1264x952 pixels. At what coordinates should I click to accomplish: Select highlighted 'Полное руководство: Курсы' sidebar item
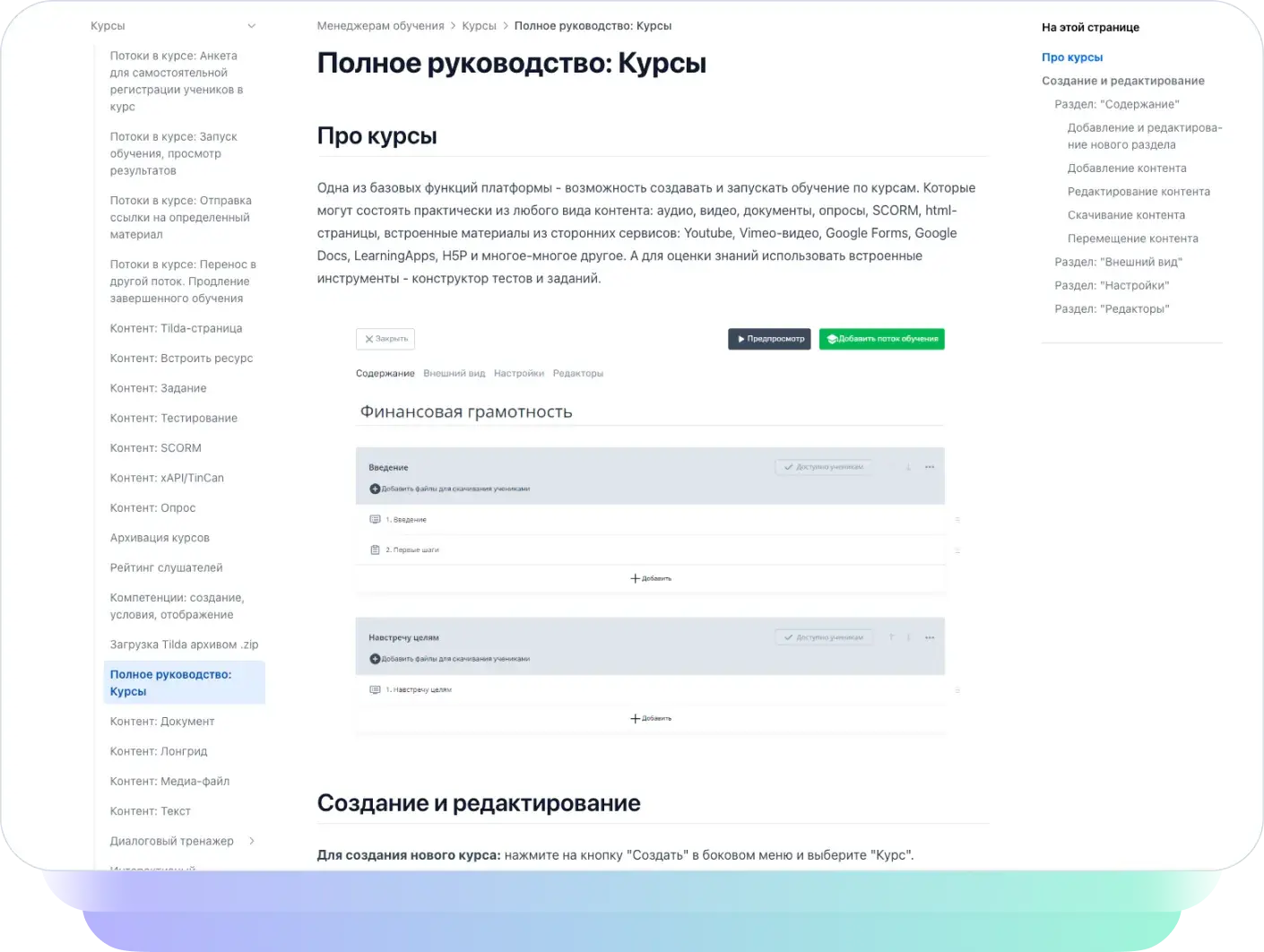tap(184, 683)
